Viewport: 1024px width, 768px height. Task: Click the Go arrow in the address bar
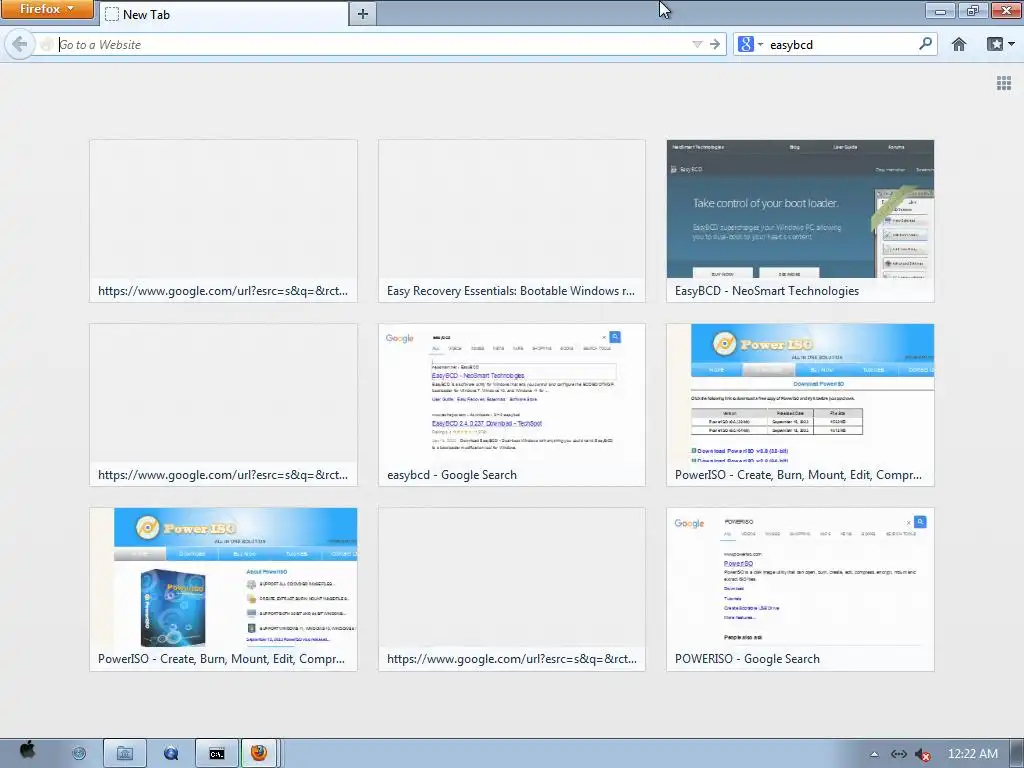point(715,44)
